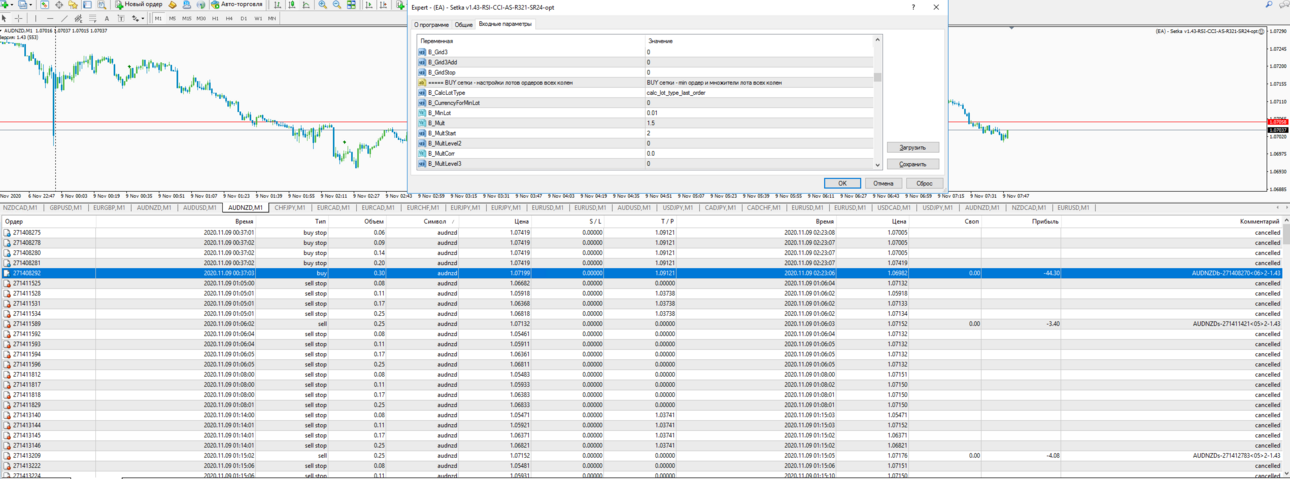Click parameter list scrollbar down arrow
The width and height of the screenshot is (1290, 479).
[x=878, y=165]
